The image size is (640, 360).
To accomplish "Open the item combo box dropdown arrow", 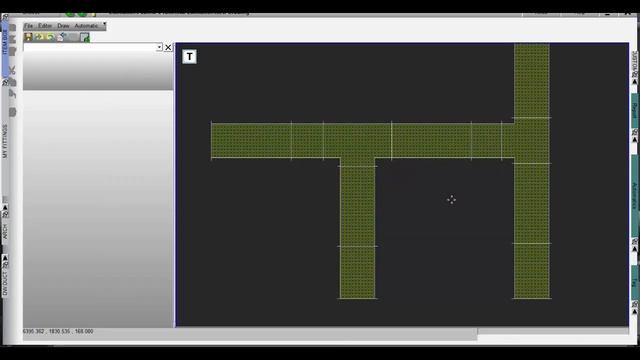I will (x=159, y=47).
